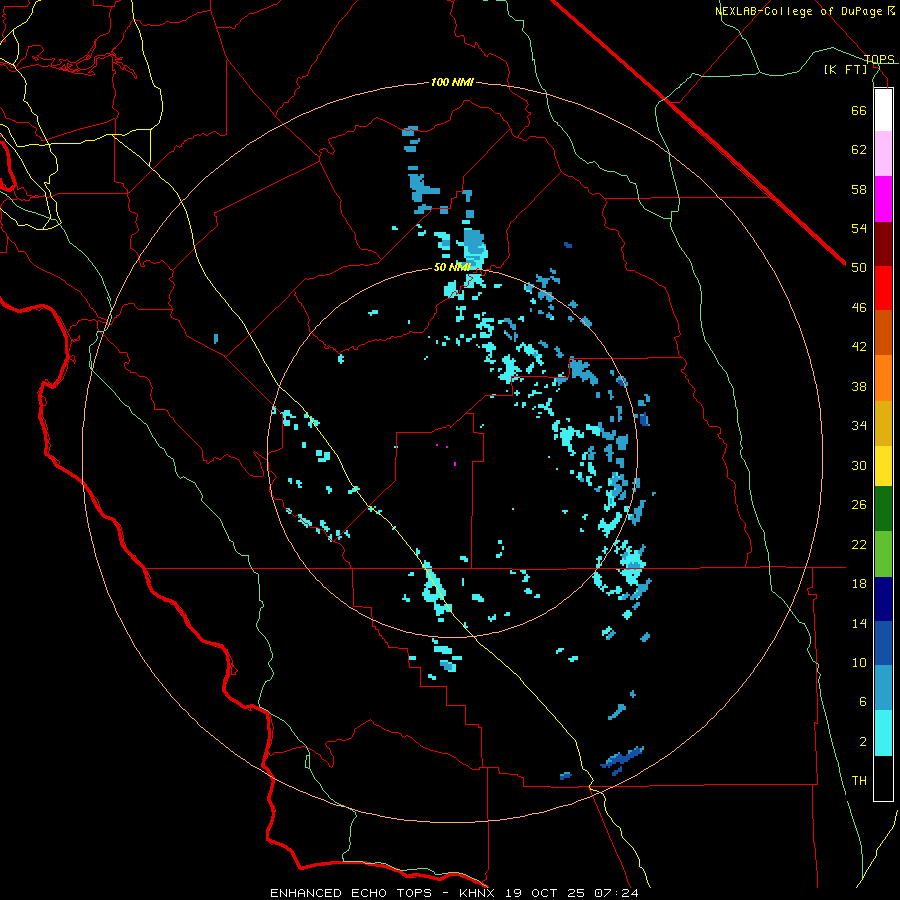Click the '58' legend scale value
The height and width of the screenshot is (900, 900).
(859, 189)
